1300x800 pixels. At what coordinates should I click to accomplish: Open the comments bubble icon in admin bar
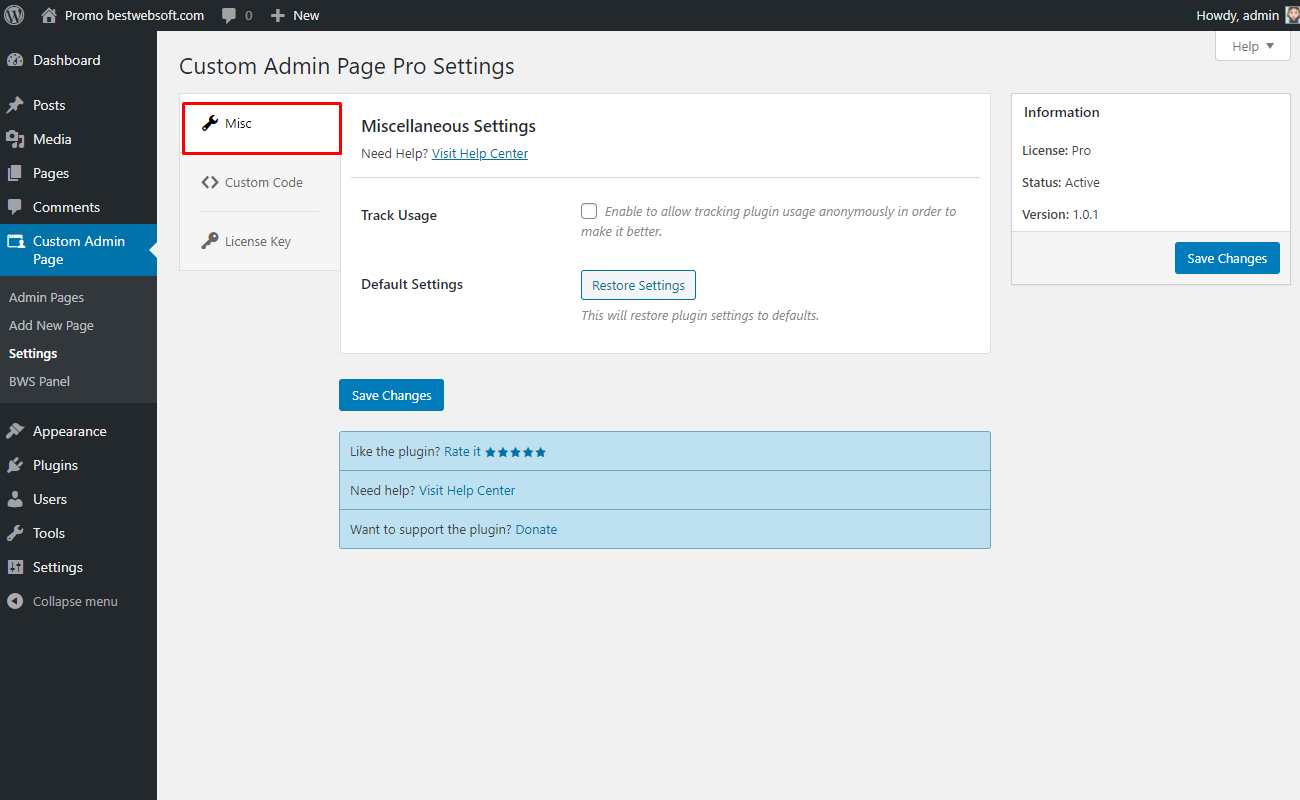coord(229,16)
